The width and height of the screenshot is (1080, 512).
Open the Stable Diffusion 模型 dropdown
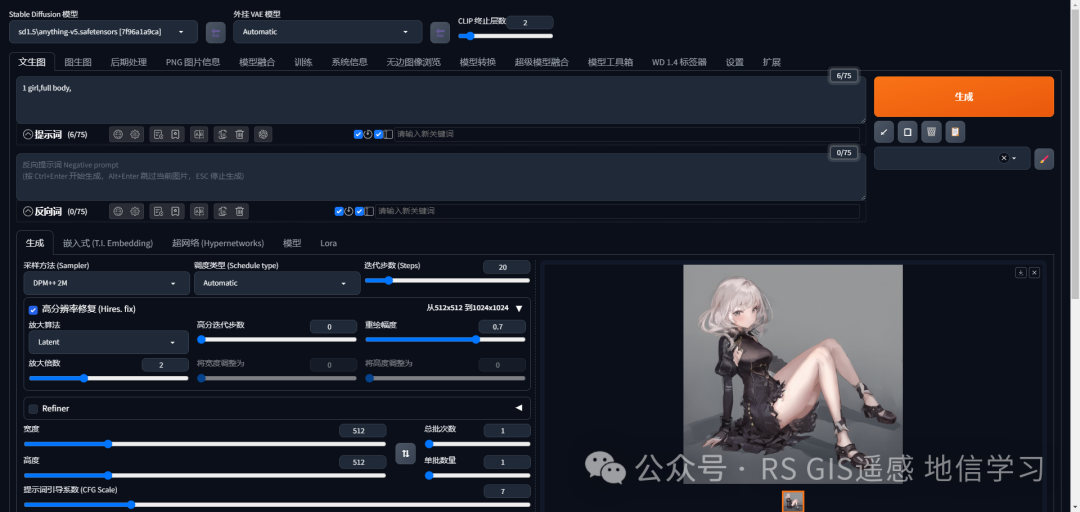pos(103,32)
